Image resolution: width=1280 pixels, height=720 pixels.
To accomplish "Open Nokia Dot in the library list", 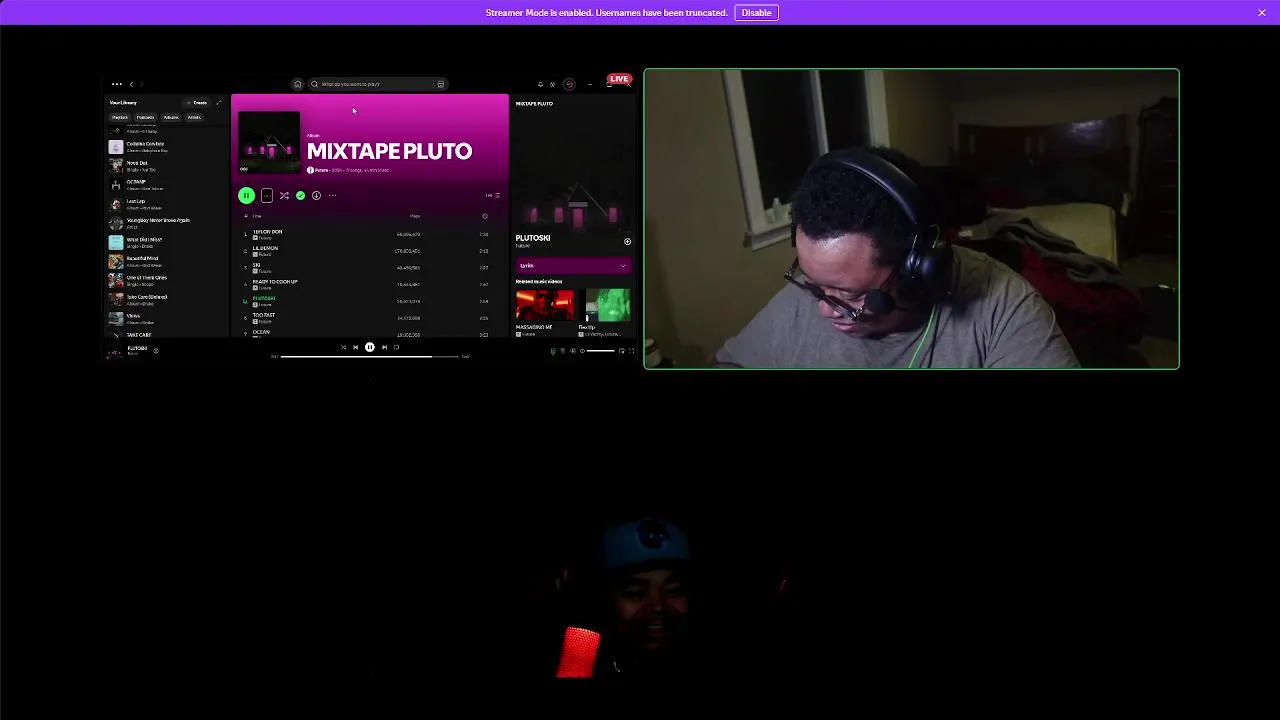I will [x=167, y=166].
